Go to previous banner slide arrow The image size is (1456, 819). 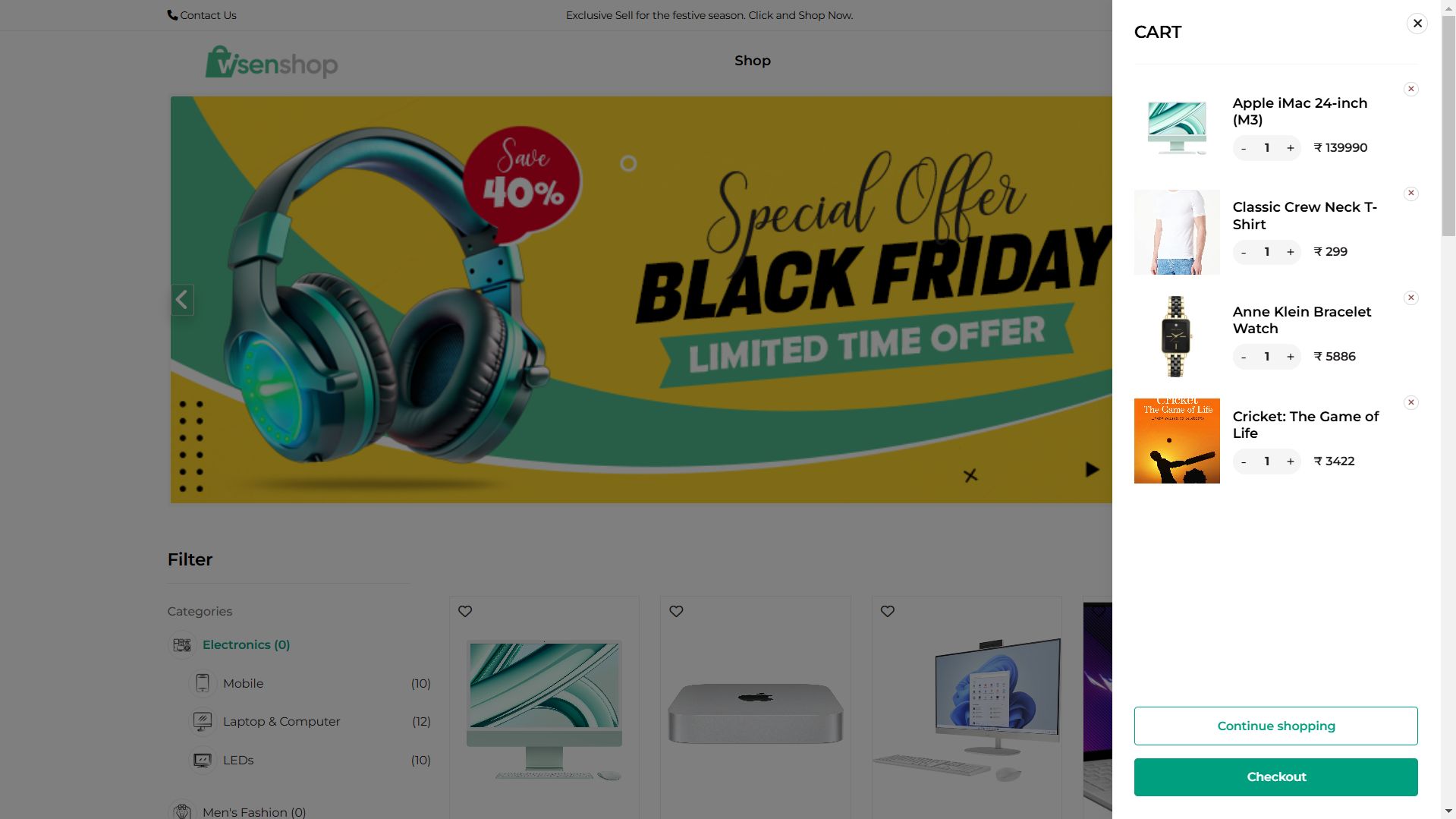182,300
